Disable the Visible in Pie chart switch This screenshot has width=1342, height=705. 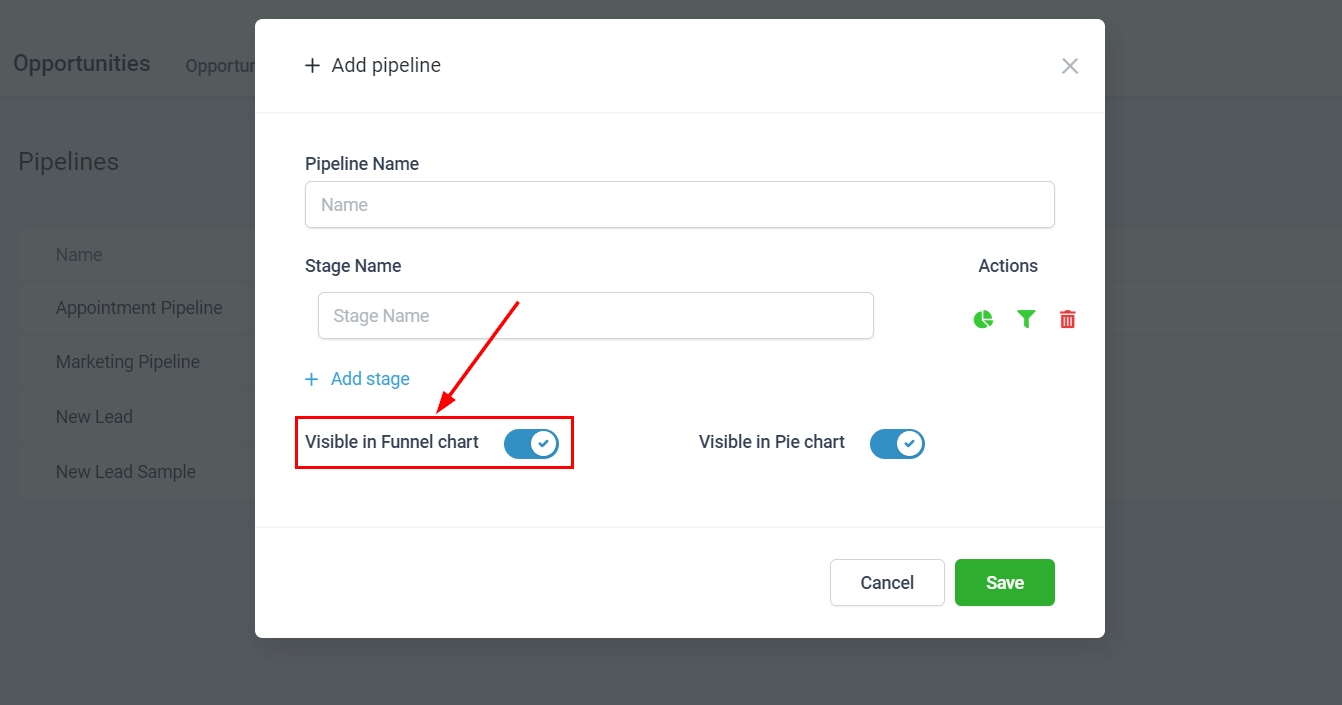(897, 443)
